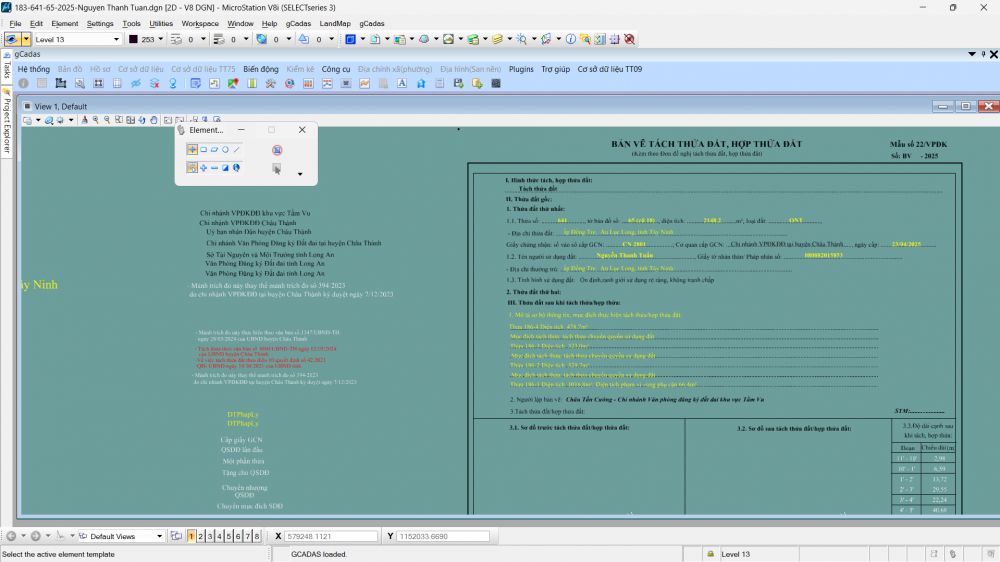Expand Element Selection extended settings arrow
This screenshot has width=1000, height=562.
(x=300, y=174)
